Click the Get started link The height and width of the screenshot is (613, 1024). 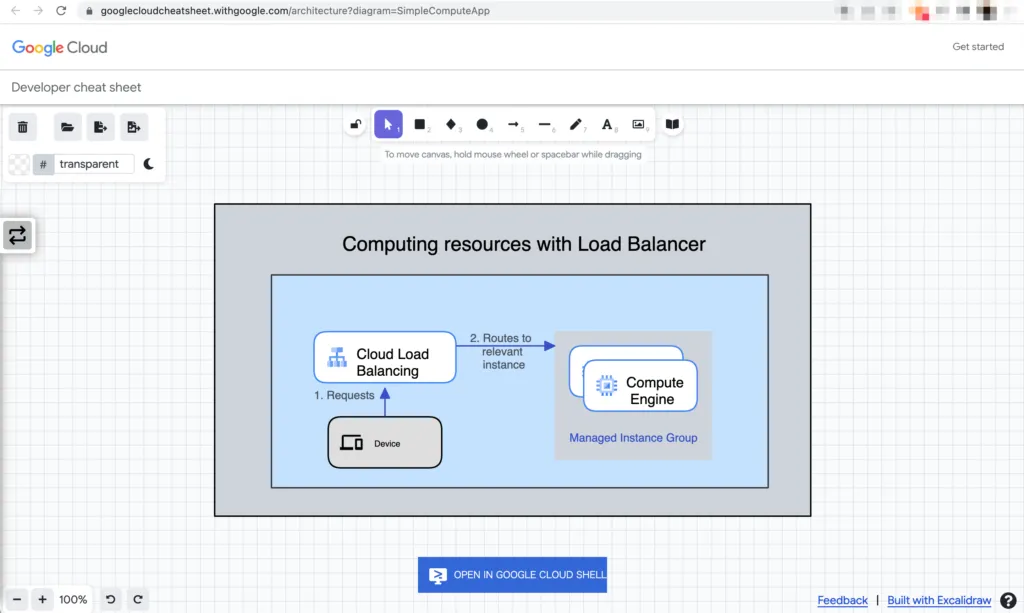978,46
